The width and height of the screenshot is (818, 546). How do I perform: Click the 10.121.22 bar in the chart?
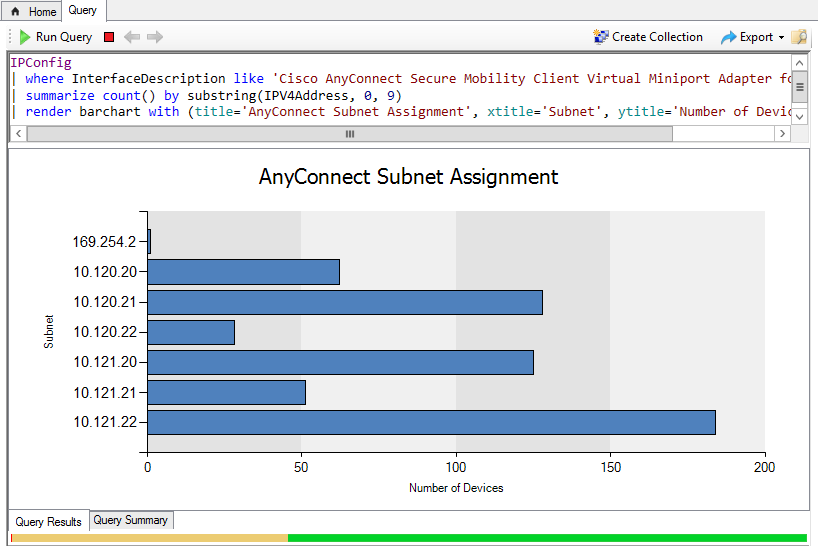tap(431, 422)
